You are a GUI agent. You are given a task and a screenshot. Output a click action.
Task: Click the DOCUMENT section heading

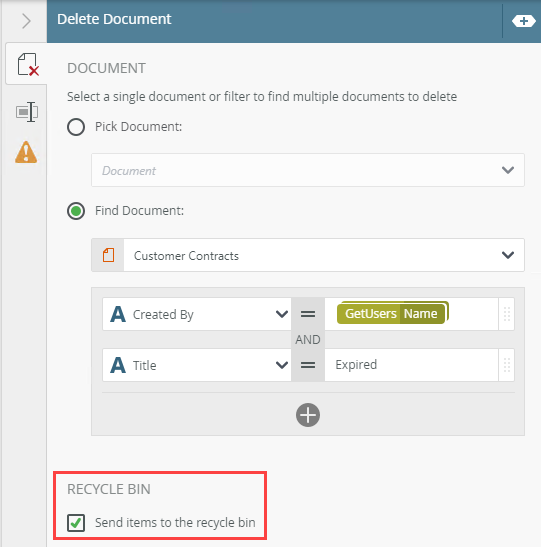tap(106, 68)
